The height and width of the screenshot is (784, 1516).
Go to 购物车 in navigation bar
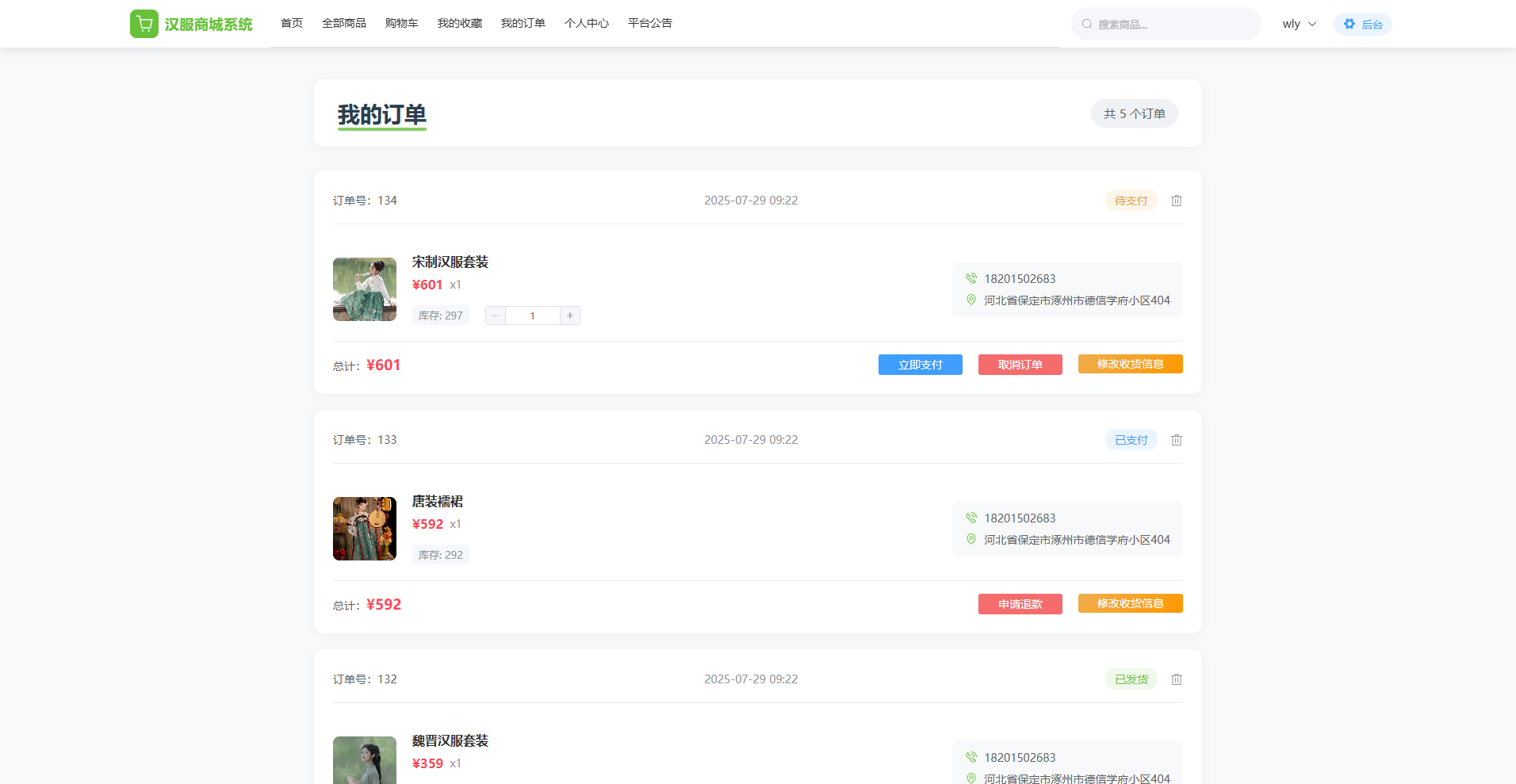(401, 23)
